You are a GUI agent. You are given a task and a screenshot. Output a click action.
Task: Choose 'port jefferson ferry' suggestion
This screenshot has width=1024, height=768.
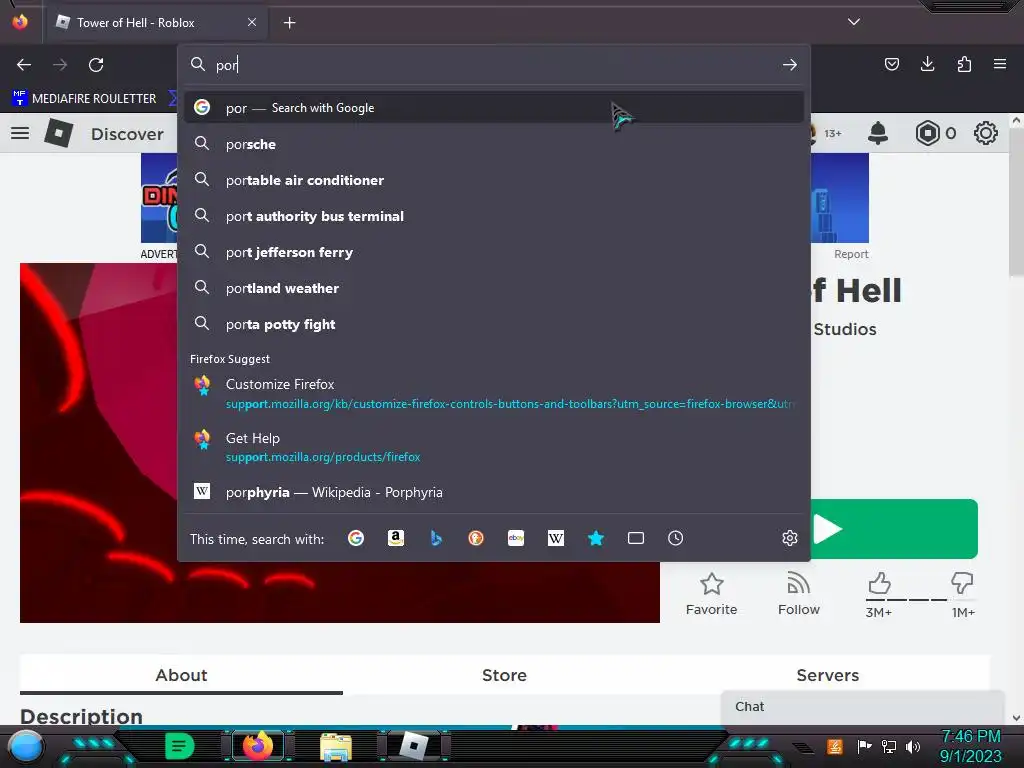click(x=494, y=252)
